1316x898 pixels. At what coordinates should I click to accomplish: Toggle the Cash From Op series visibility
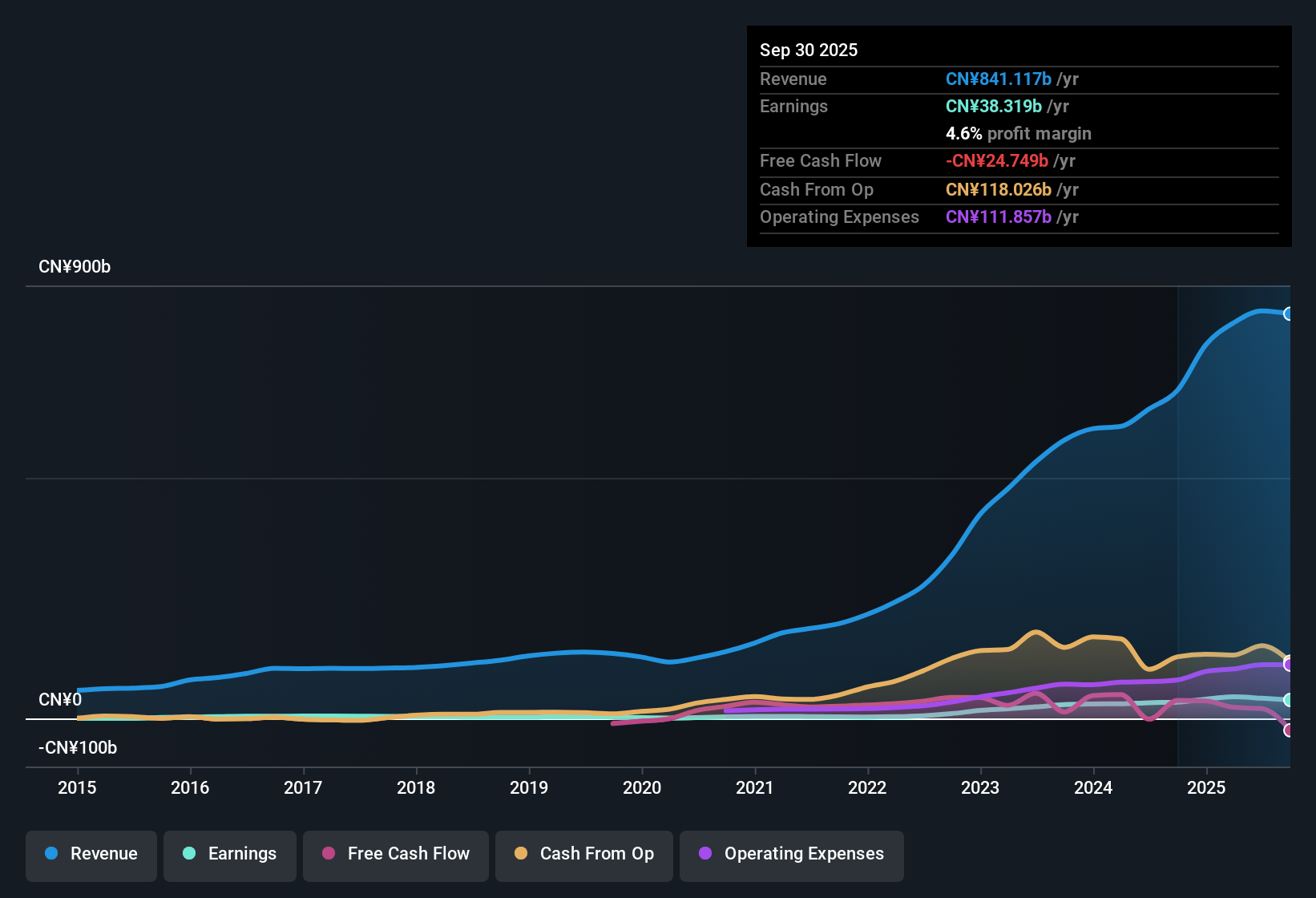click(x=583, y=854)
